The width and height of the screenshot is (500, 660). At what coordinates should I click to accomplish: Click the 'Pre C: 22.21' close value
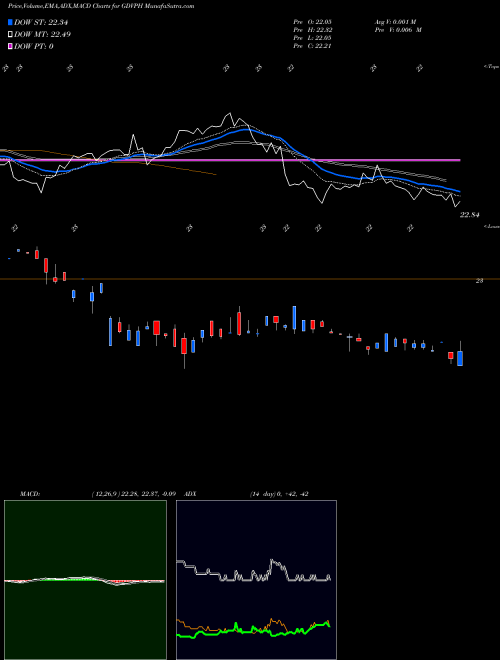point(313,46)
